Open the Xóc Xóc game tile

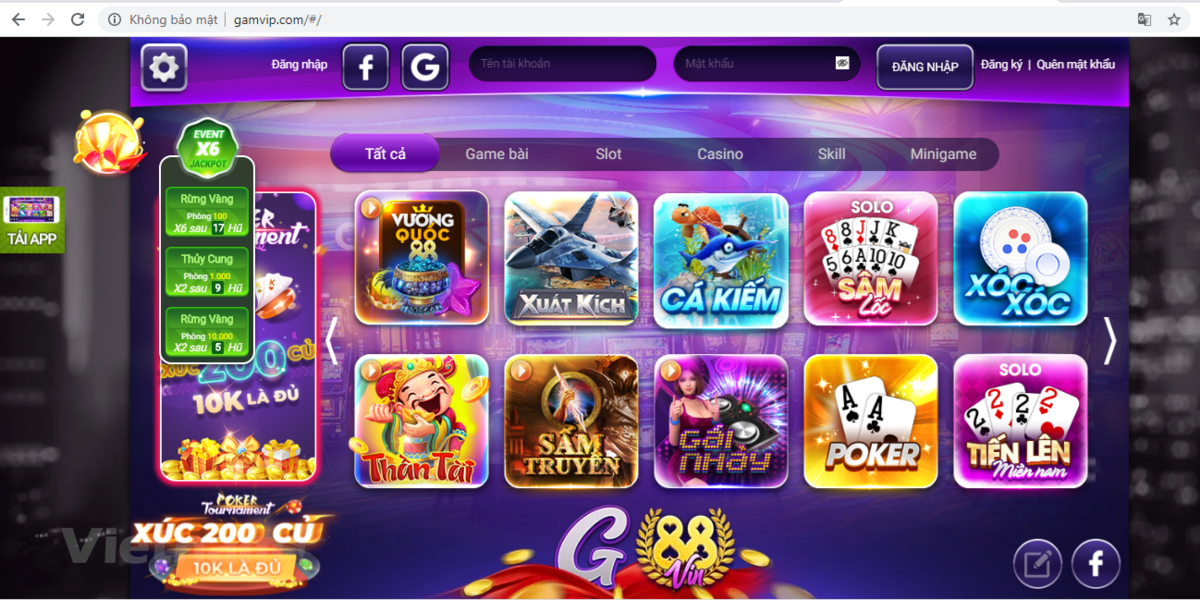(1020, 258)
